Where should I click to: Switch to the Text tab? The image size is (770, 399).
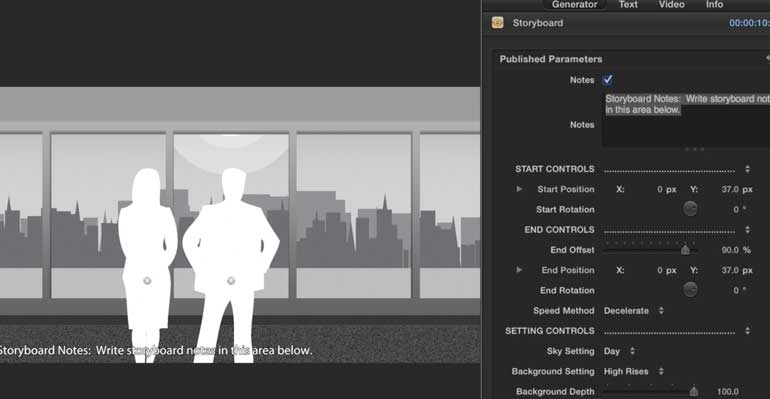coord(628,4)
